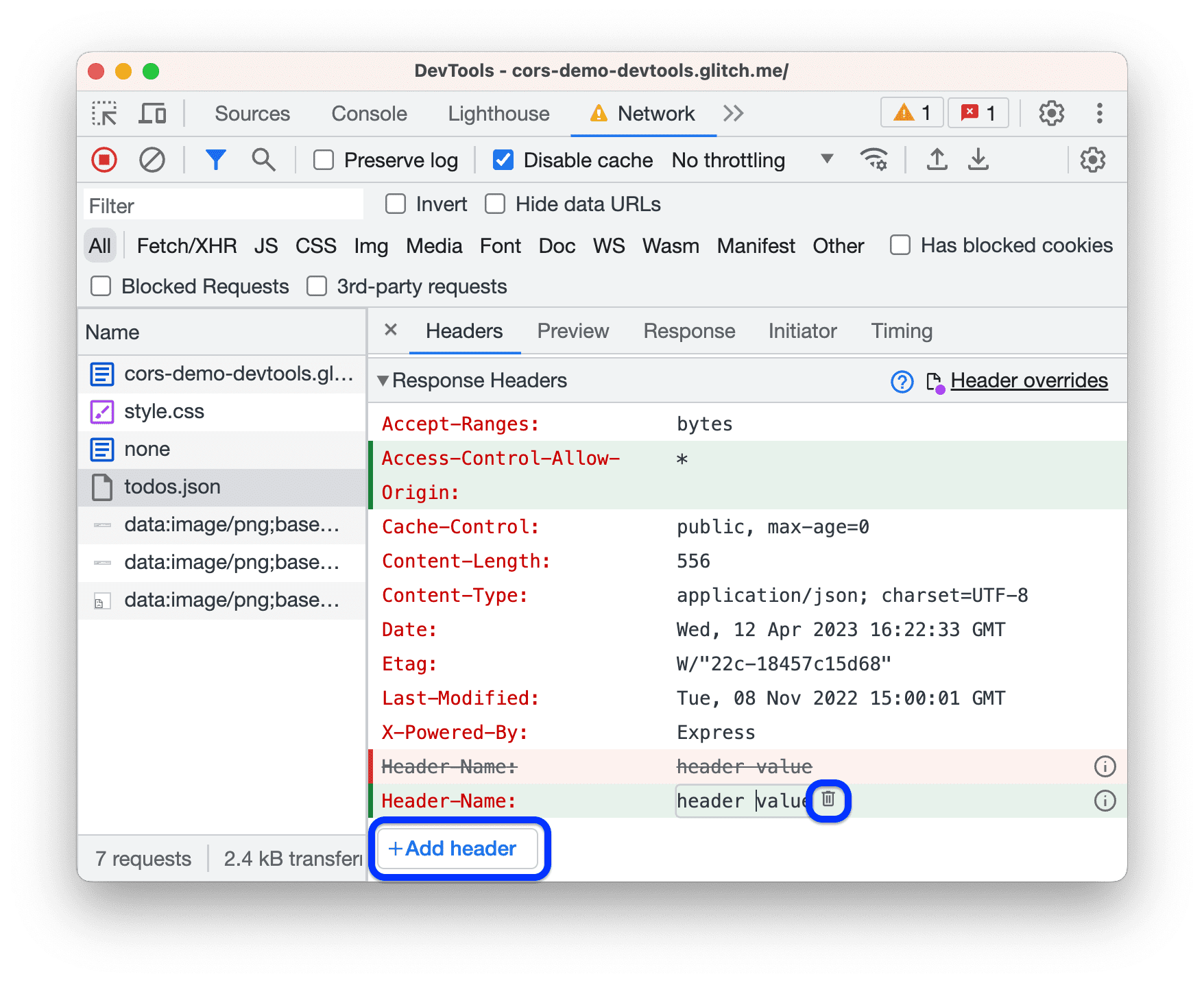The image size is (1204, 983).
Task: Select todos.json in the request list
Action: pyautogui.click(x=172, y=487)
